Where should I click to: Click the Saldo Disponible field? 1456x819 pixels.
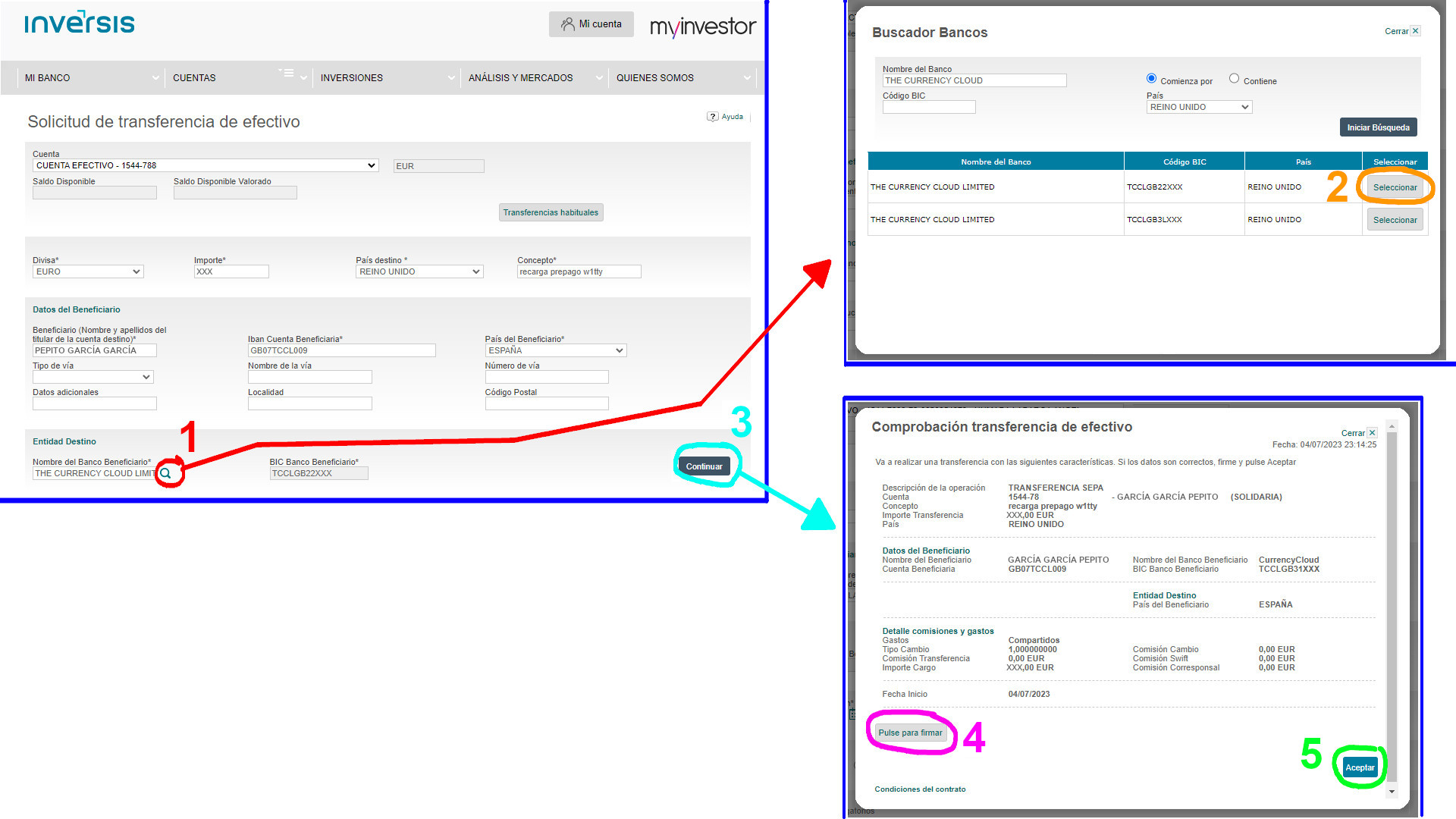(95, 193)
